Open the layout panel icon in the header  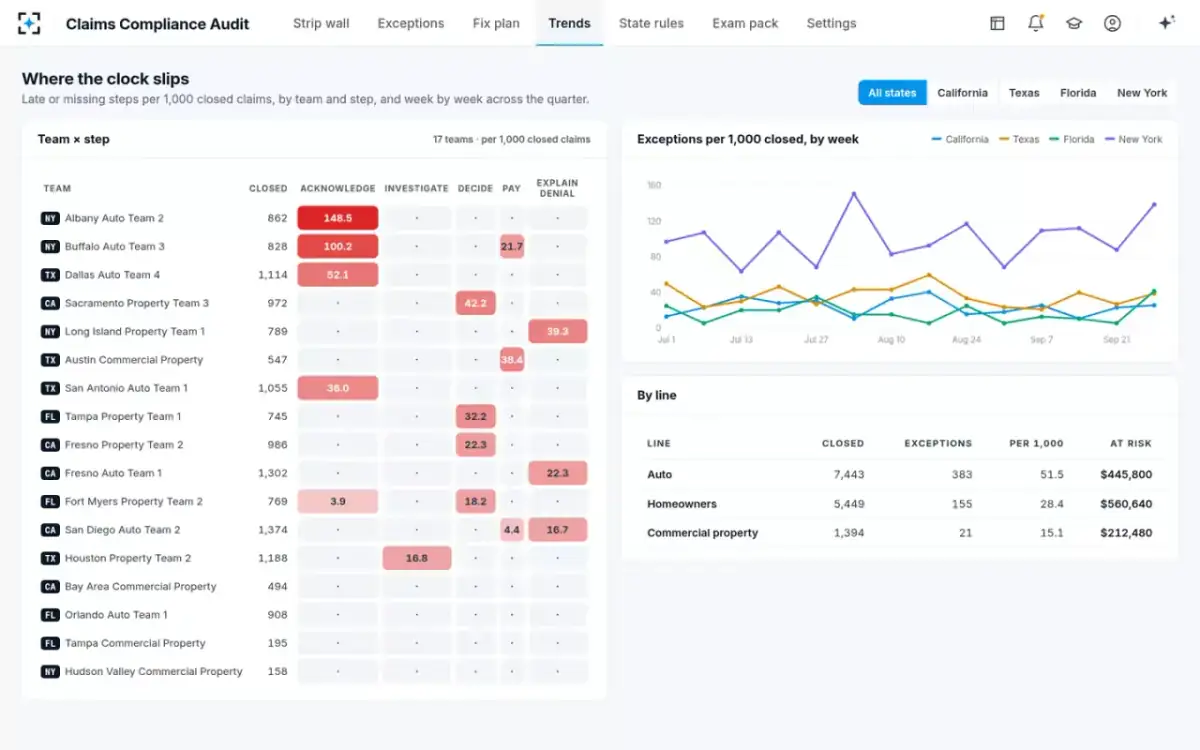click(x=997, y=23)
